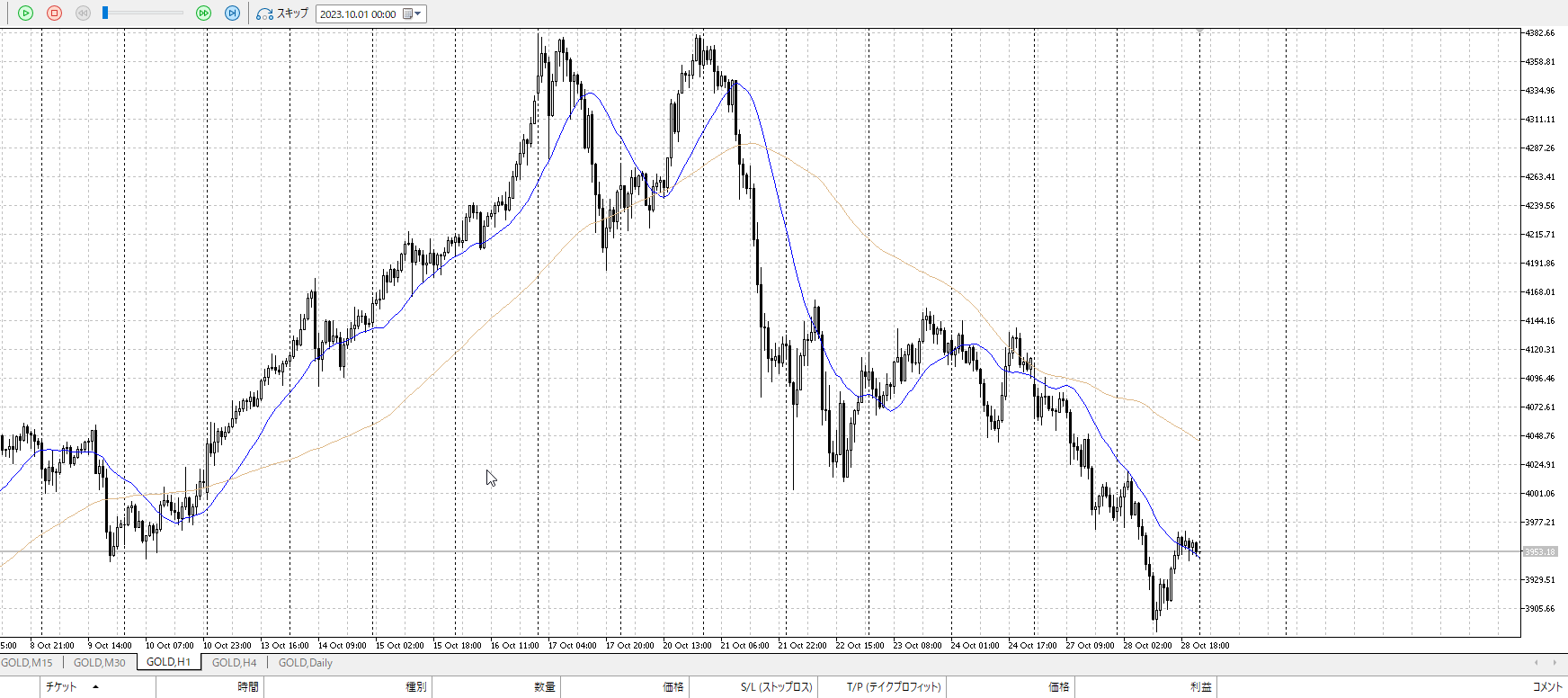Click the 2023.10.01 00:00 date field
The image size is (1568, 698).
click(358, 14)
